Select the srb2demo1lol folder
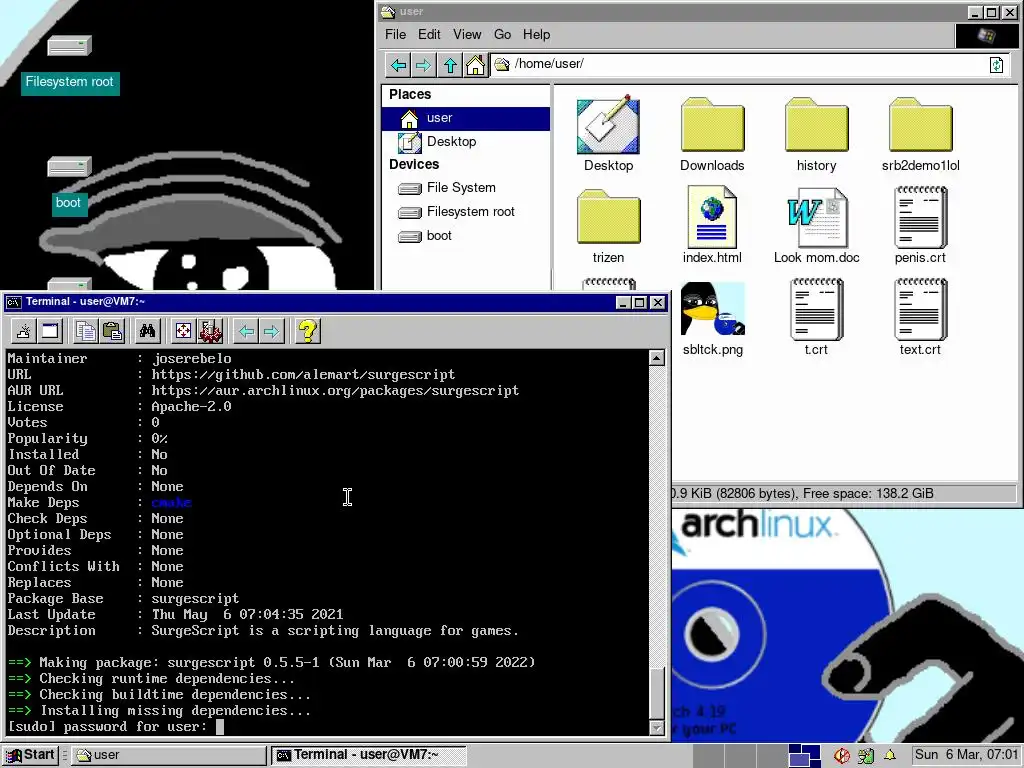Viewport: 1024px width, 768px height. click(920, 135)
